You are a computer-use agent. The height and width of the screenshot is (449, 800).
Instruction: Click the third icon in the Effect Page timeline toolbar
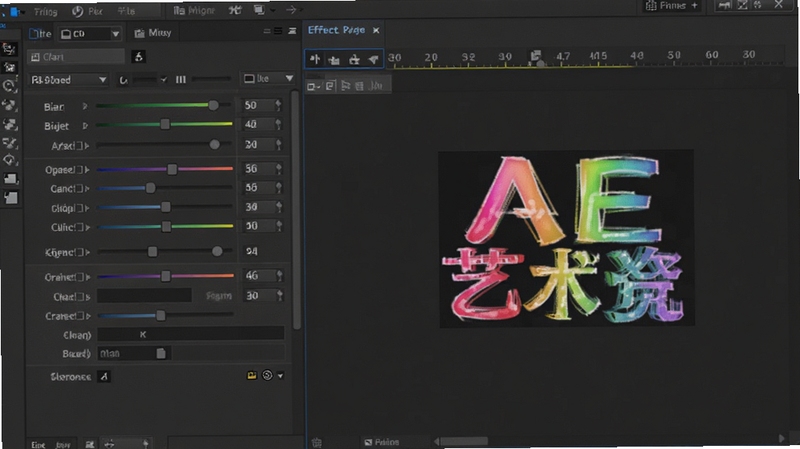pos(354,60)
